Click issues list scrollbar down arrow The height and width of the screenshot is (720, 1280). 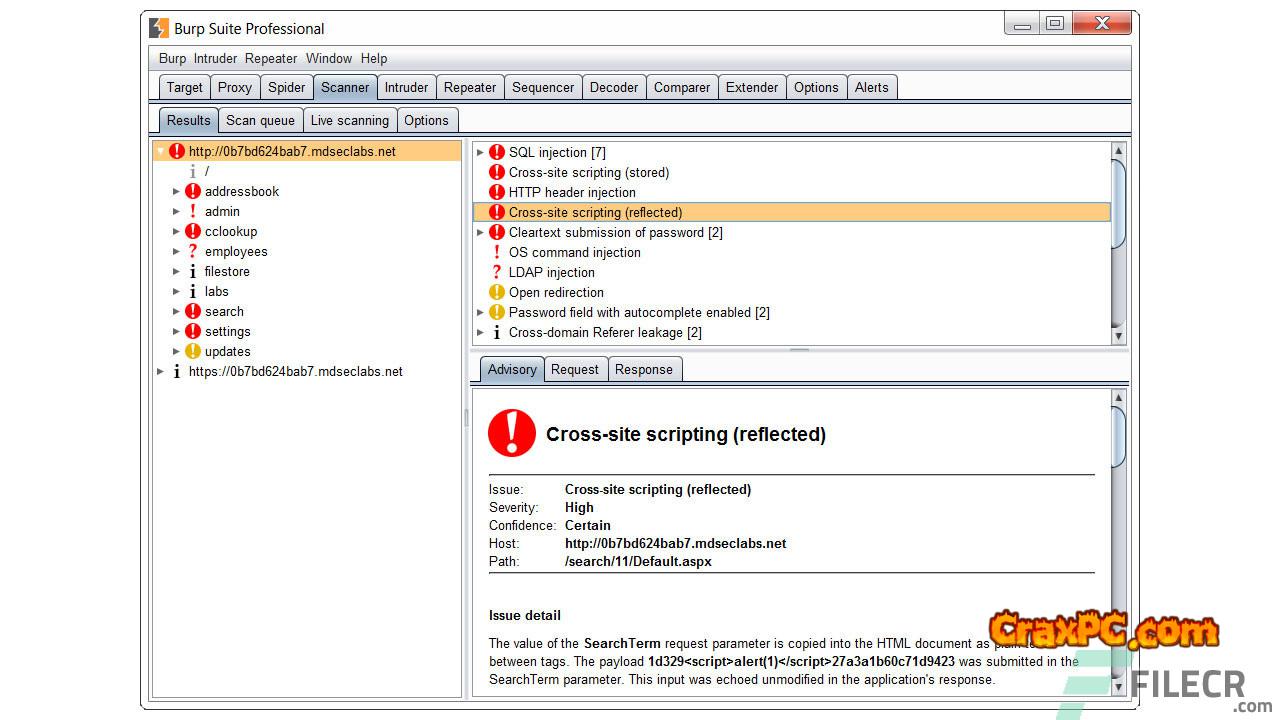pos(1118,336)
